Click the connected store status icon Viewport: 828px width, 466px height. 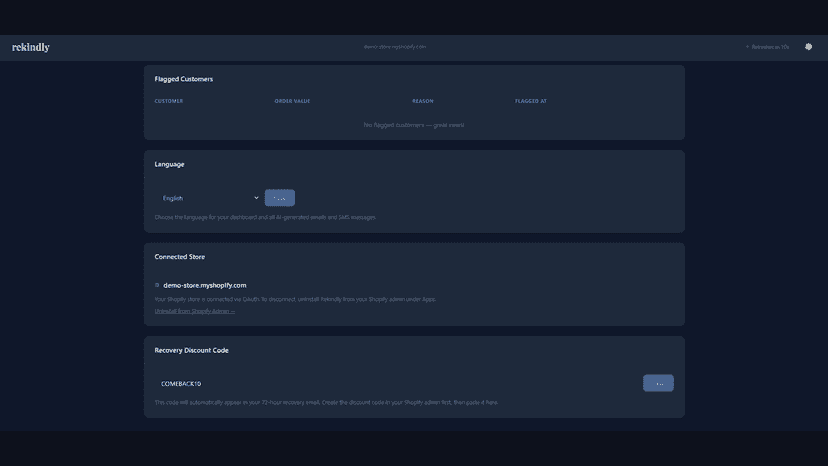click(157, 285)
